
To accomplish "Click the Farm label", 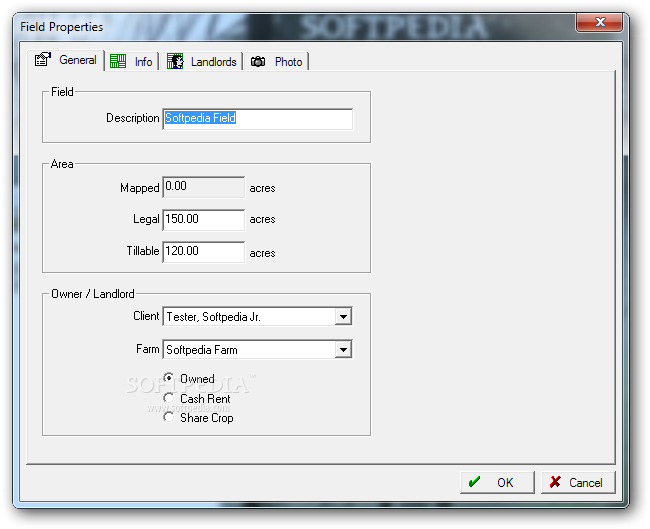I will coord(148,349).
